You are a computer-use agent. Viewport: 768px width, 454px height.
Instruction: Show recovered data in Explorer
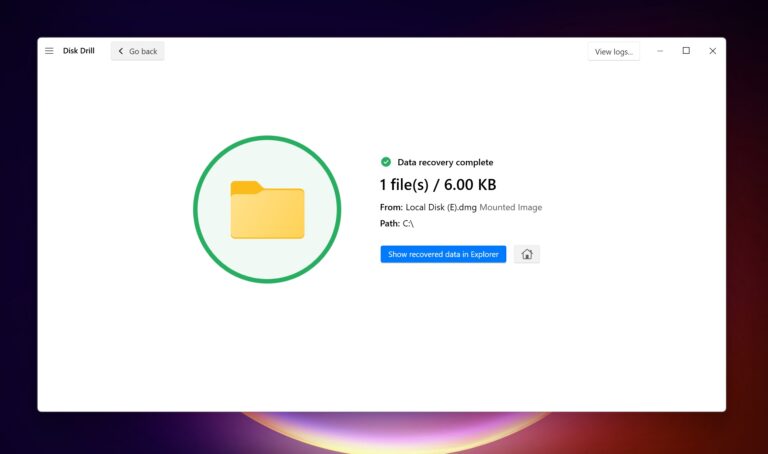[443, 254]
